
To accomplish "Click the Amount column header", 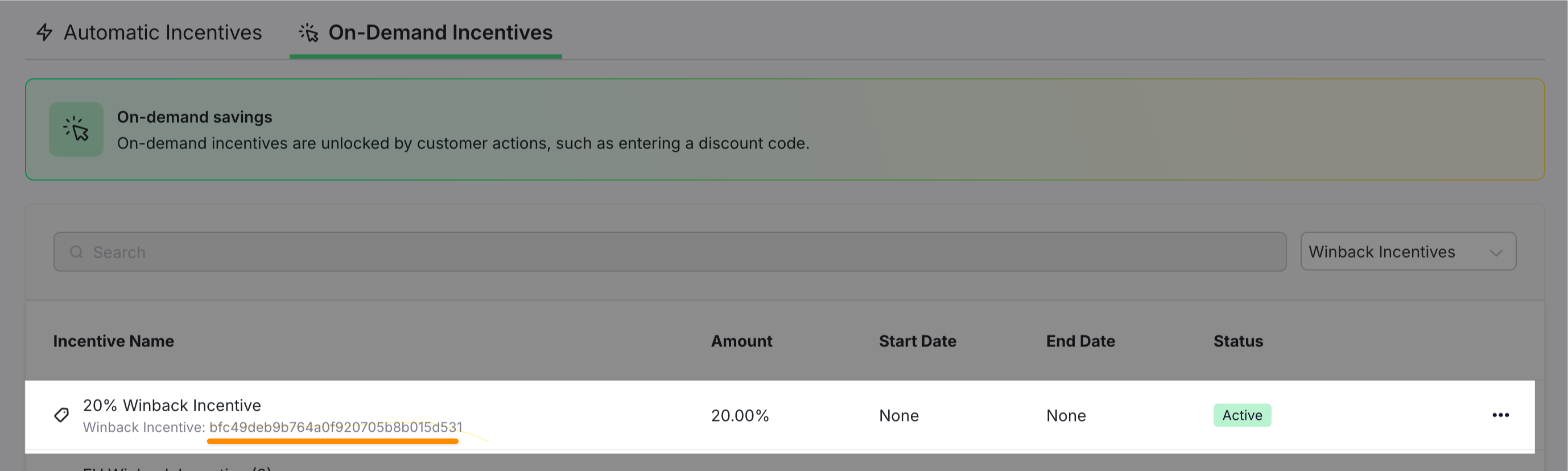I will [x=741, y=341].
